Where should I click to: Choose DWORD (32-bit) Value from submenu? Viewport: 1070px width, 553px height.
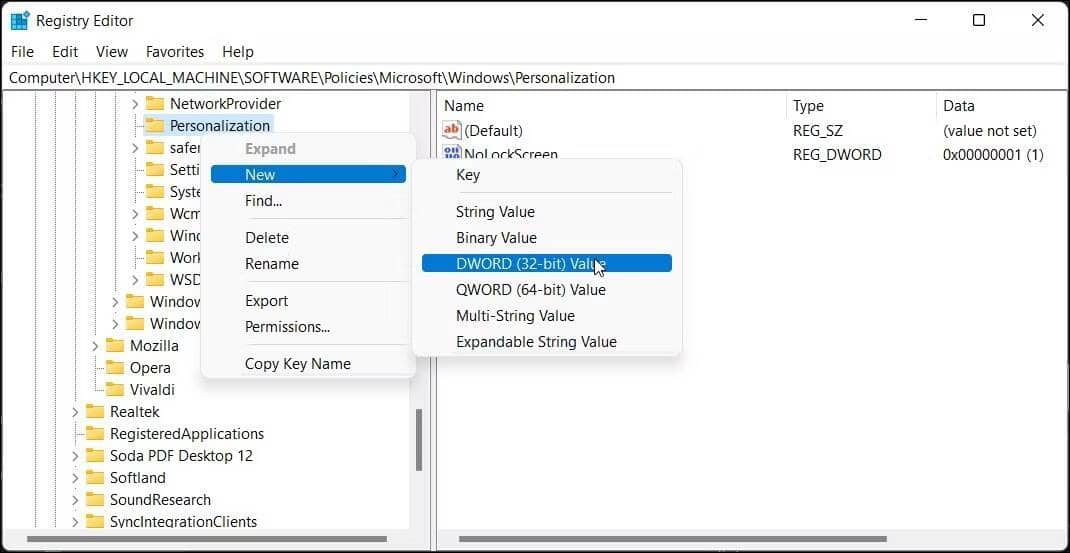[547, 264]
